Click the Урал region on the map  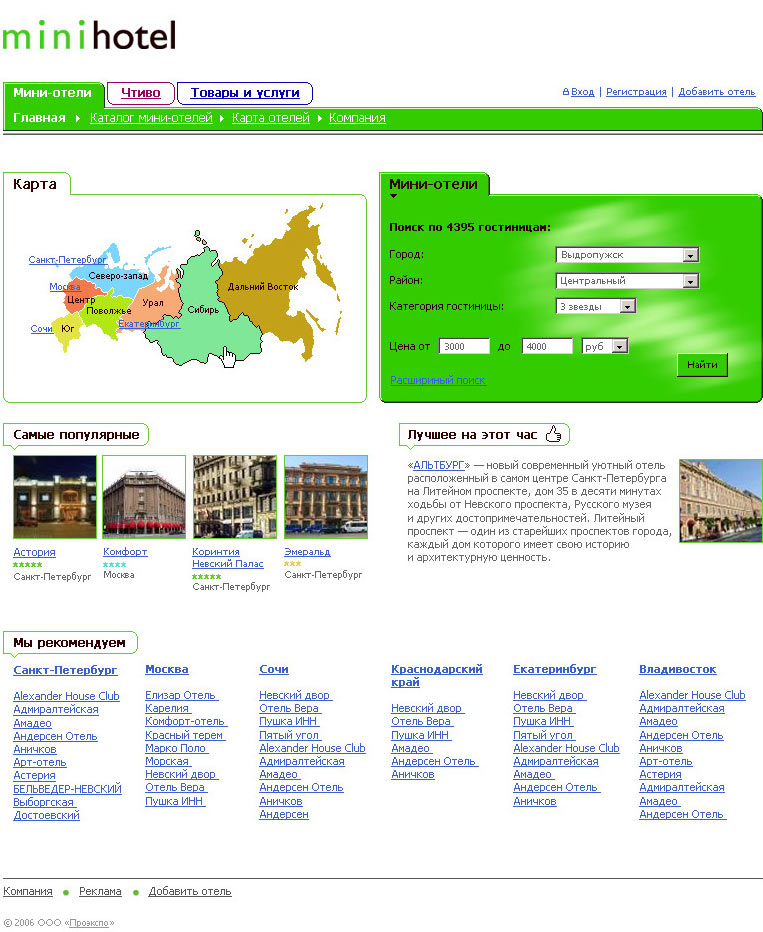[154, 303]
